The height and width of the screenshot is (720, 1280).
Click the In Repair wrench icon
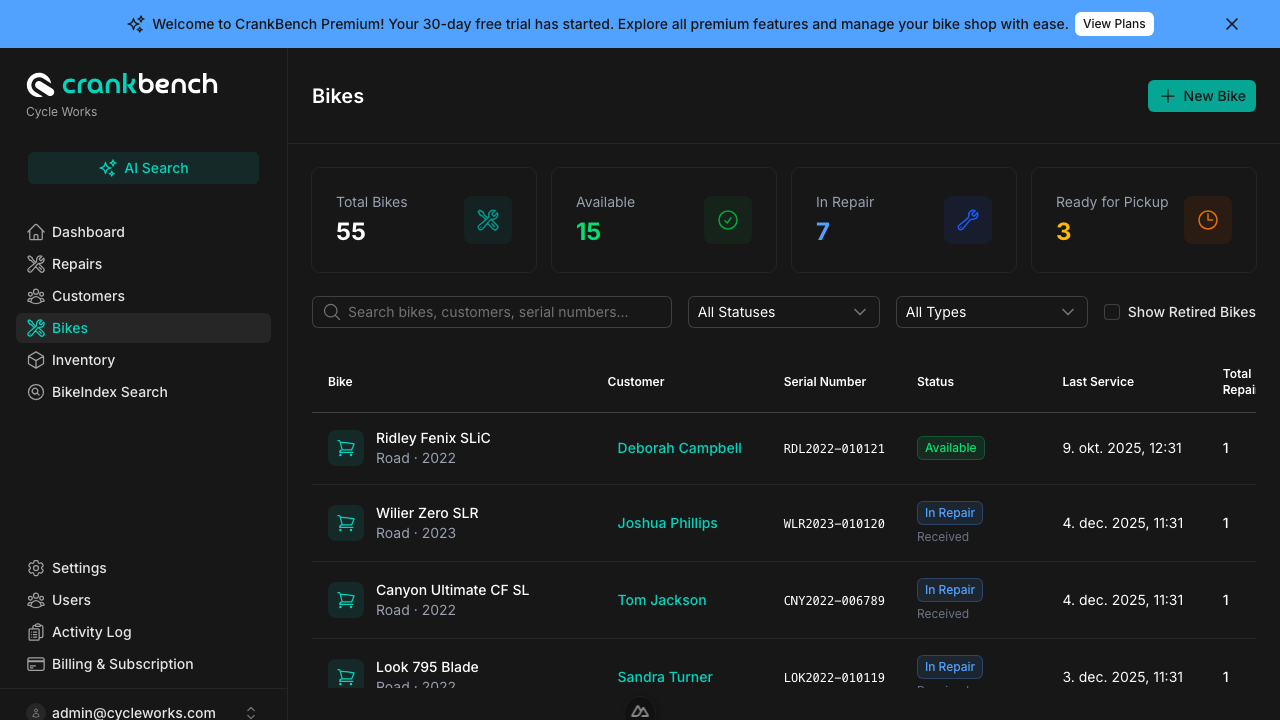968,220
